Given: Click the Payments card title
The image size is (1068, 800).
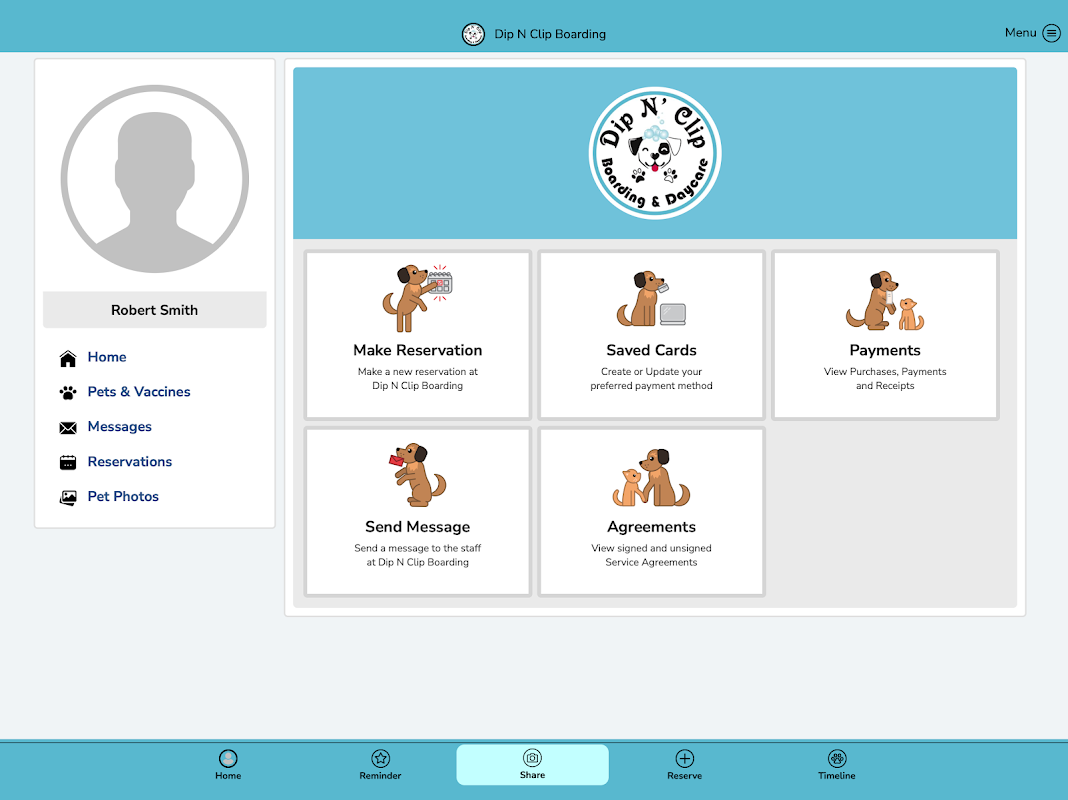Looking at the screenshot, I should (x=885, y=350).
